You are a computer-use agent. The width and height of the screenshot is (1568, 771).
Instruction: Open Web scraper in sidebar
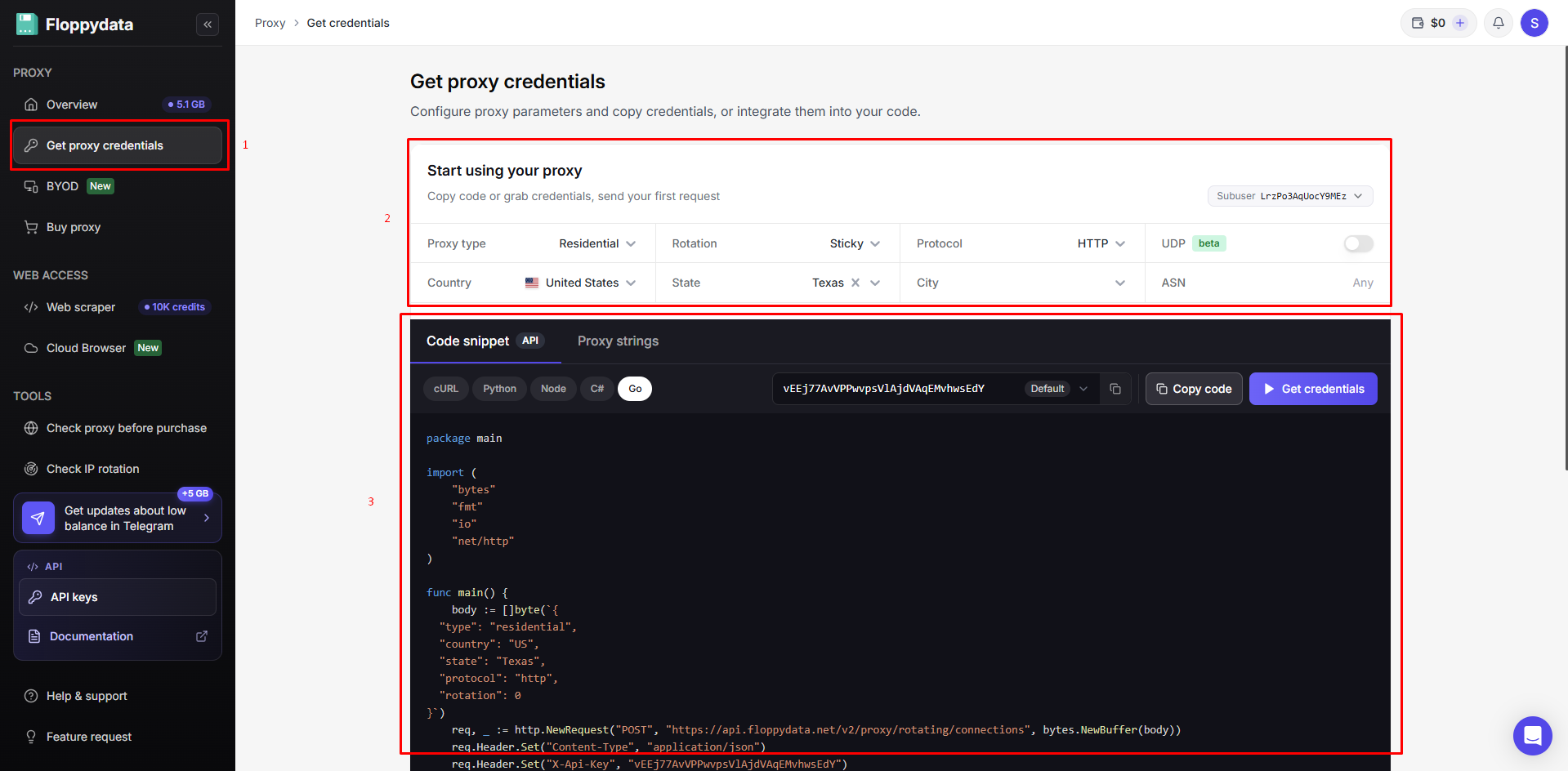pyautogui.click(x=118, y=307)
